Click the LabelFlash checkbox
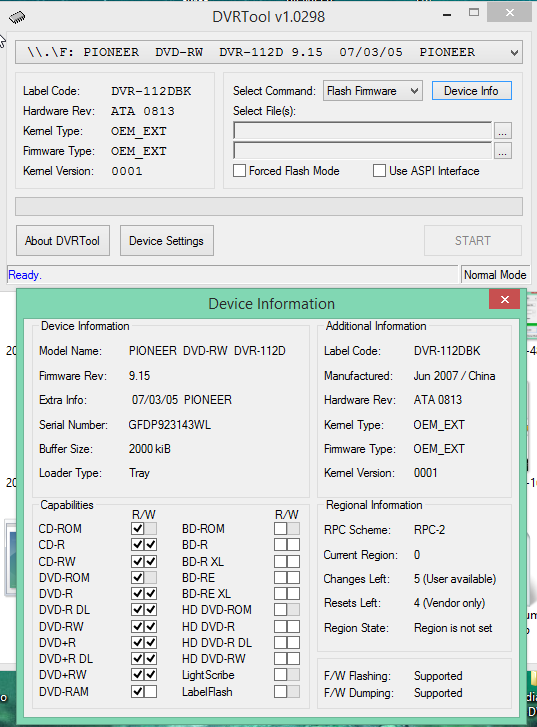This screenshot has width=537, height=727. click(280, 692)
